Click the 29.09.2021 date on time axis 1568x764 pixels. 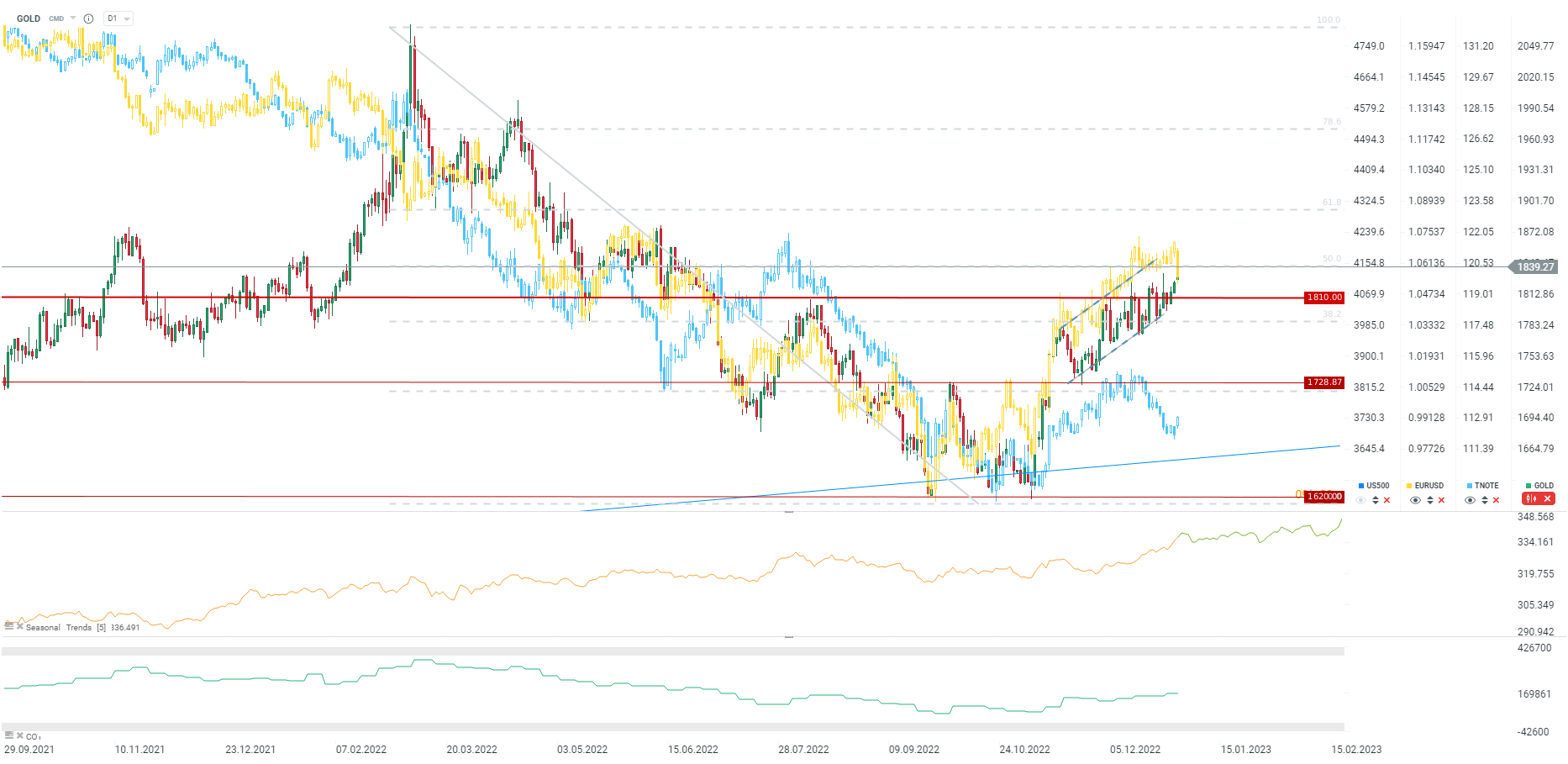(x=29, y=750)
